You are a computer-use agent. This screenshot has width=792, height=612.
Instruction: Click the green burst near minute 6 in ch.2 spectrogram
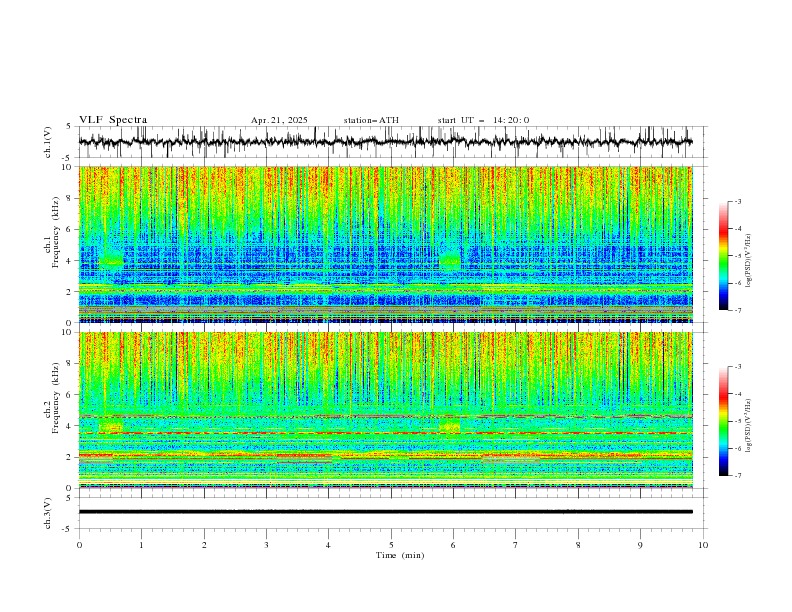pyautogui.click(x=450, y=425)
